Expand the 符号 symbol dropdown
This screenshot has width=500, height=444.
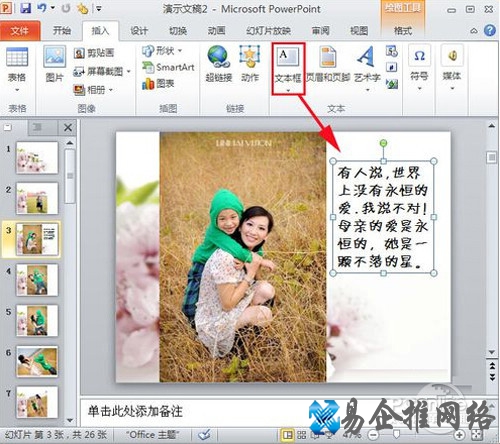[x=419, y=89]
